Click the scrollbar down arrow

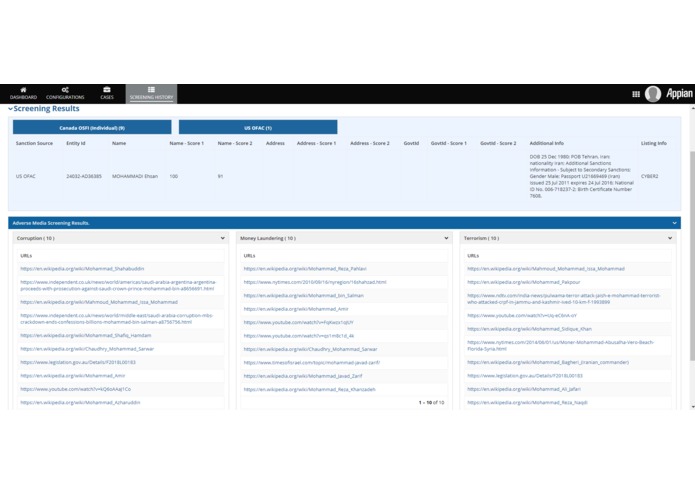point(692,406)
